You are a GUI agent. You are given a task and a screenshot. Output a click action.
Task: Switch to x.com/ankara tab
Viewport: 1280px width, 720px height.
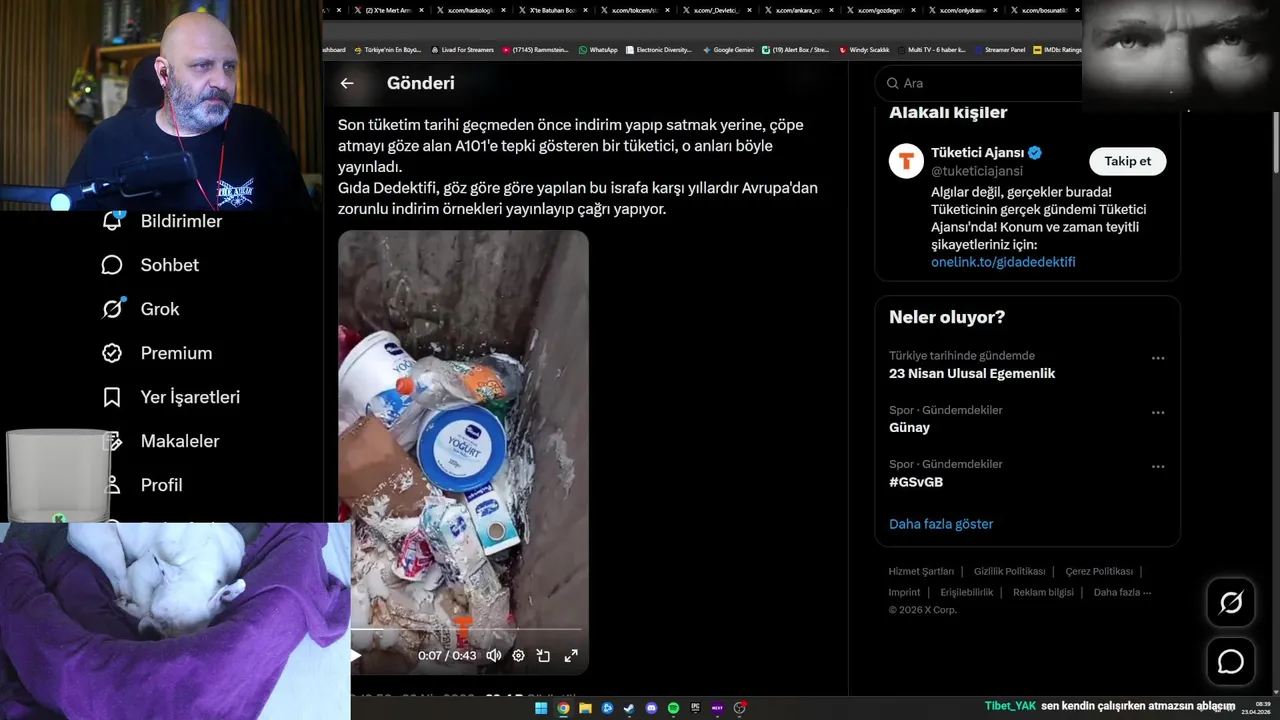click(x=797, y=10)
